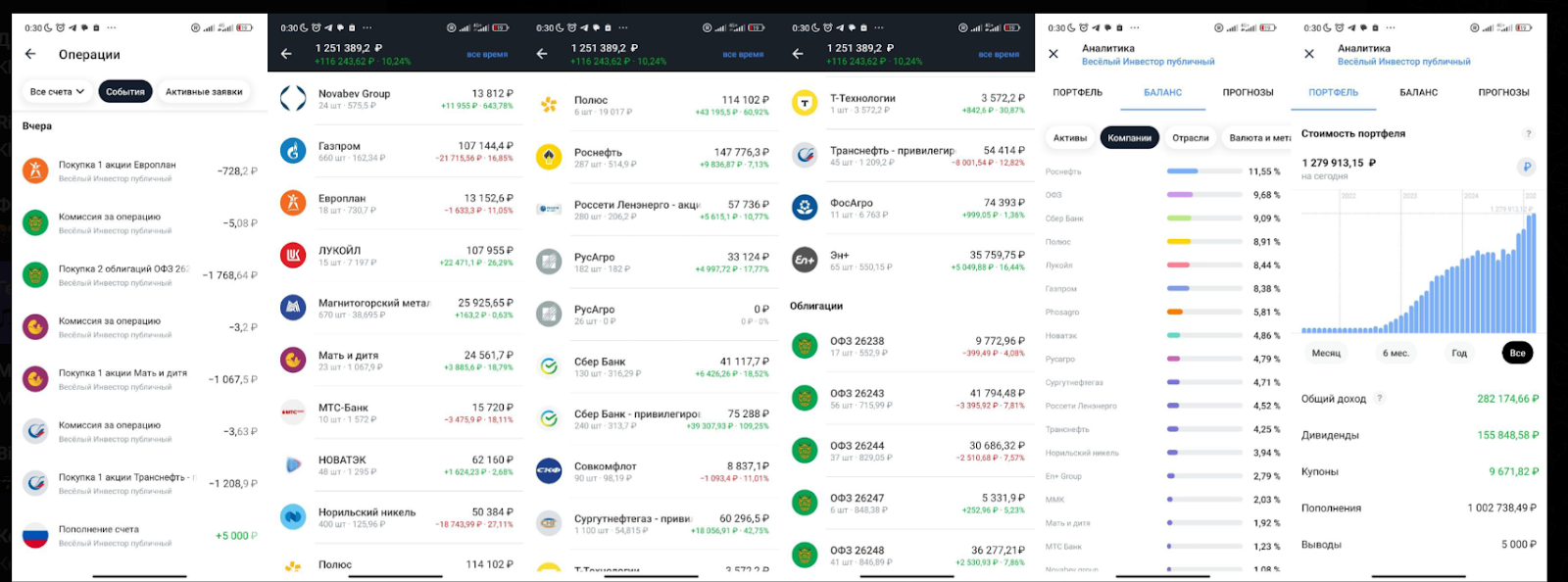
Task: Select the Компании breakdown chip
Action: (1130, 138)
